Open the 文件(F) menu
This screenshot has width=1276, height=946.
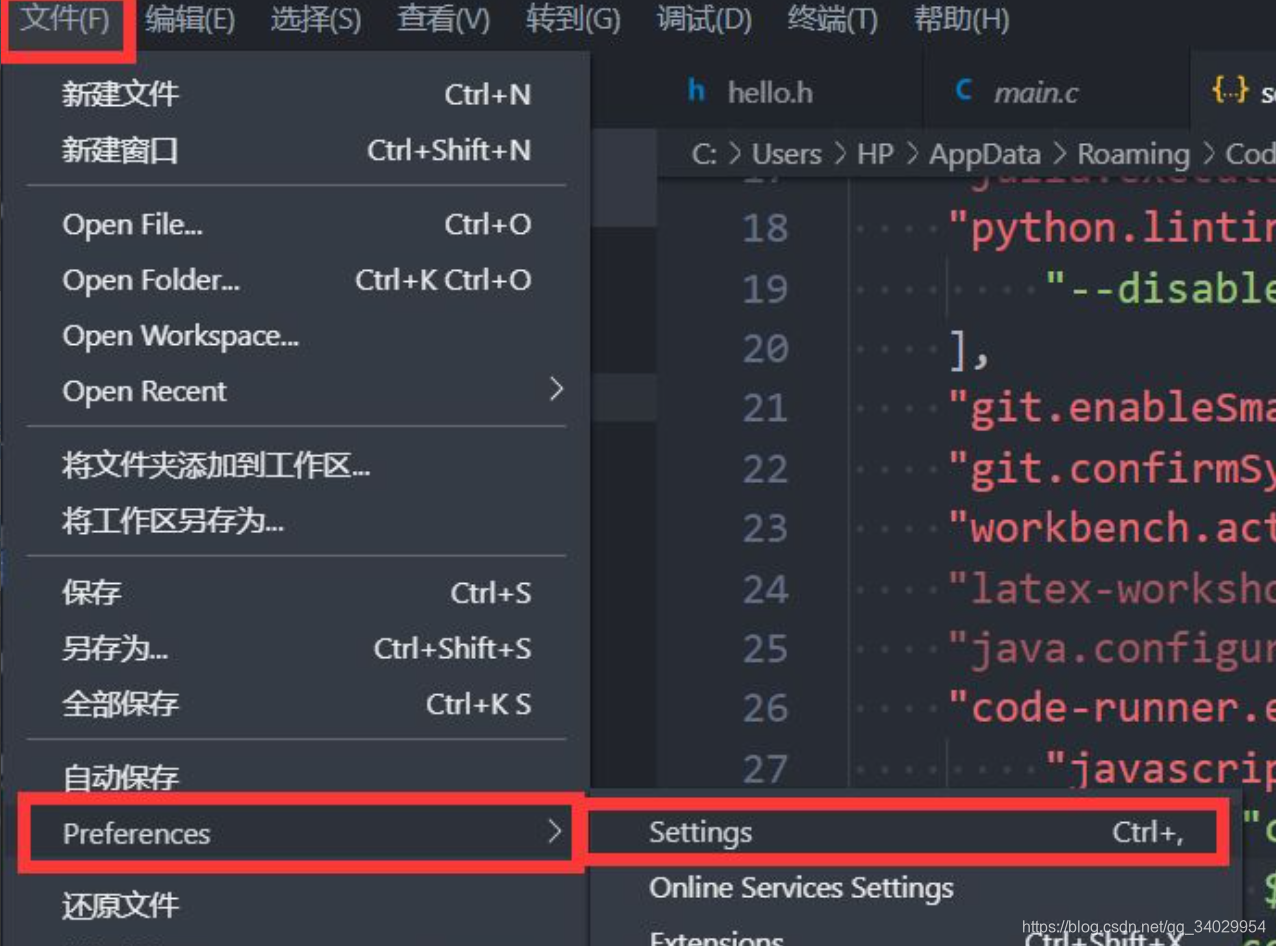pyautogui.click(x=66, y=19)
